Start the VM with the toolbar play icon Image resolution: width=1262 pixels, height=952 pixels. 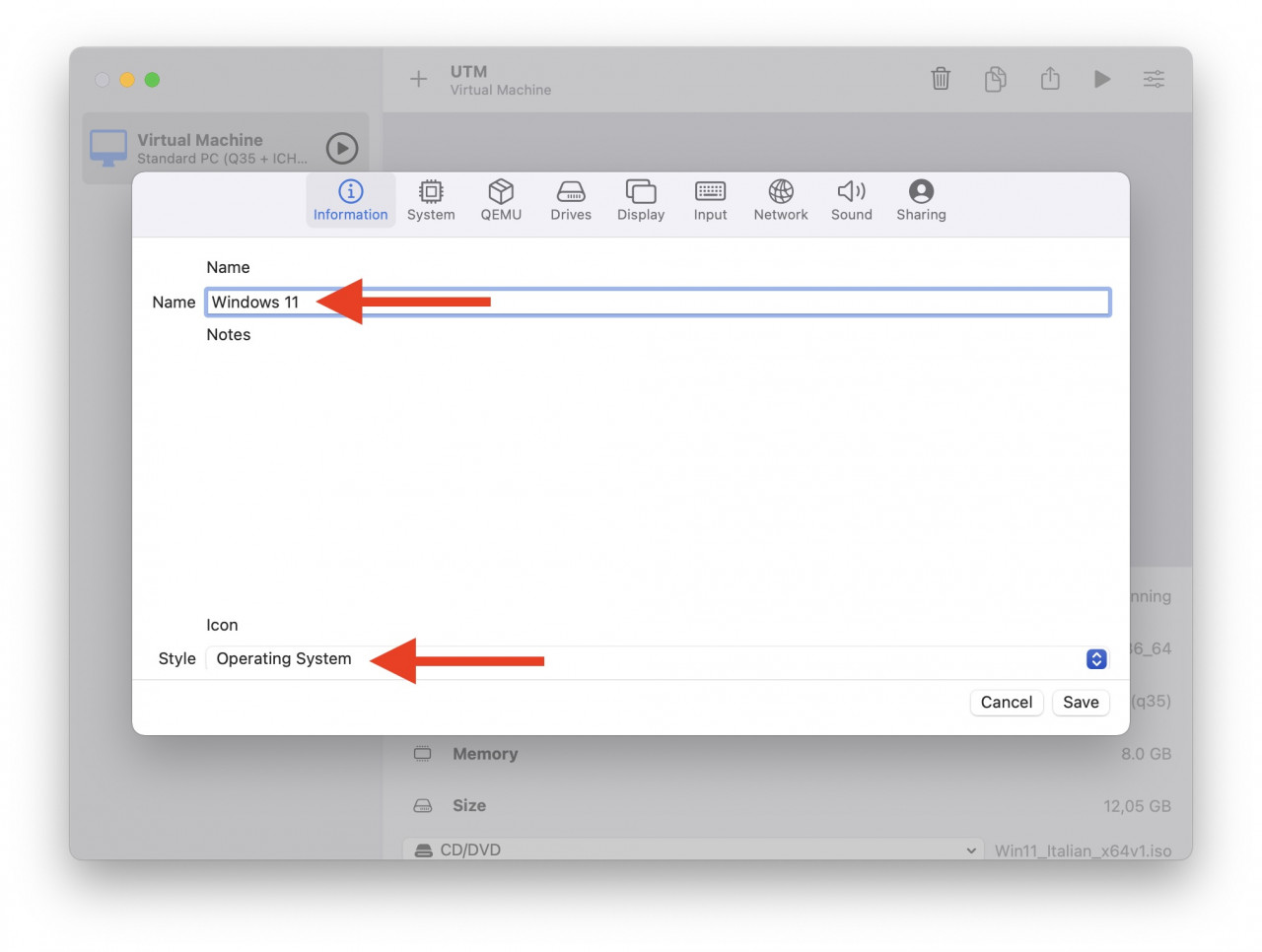(1102, 79)
